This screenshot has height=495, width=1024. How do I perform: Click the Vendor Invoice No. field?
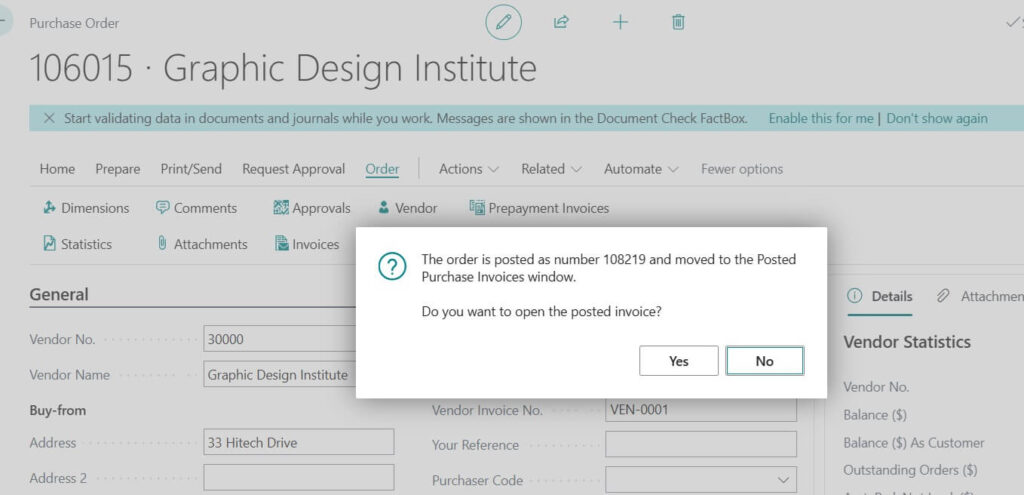700,410
